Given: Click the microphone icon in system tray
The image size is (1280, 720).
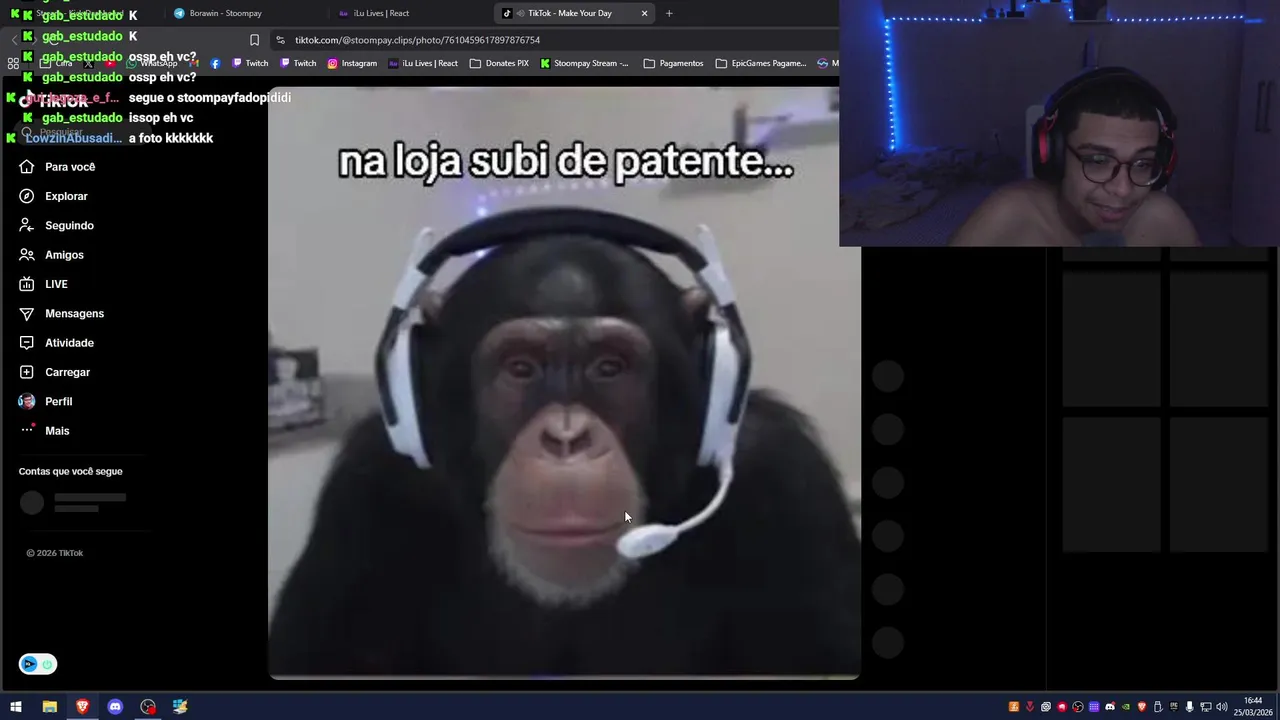Looking at the screenshot, I should [1189, 707].
